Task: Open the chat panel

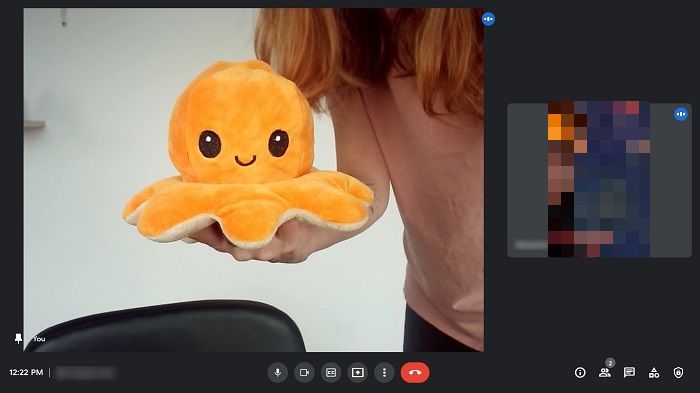Action: [x=629, y=372]
